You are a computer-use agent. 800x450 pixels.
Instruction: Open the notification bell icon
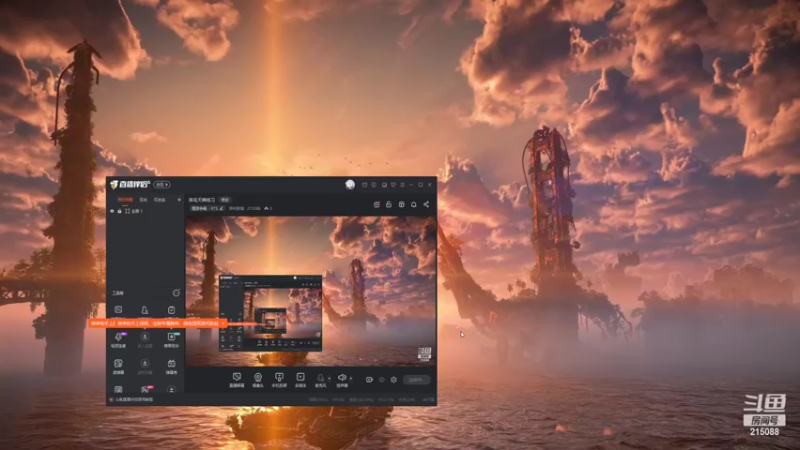coord(414,205)
